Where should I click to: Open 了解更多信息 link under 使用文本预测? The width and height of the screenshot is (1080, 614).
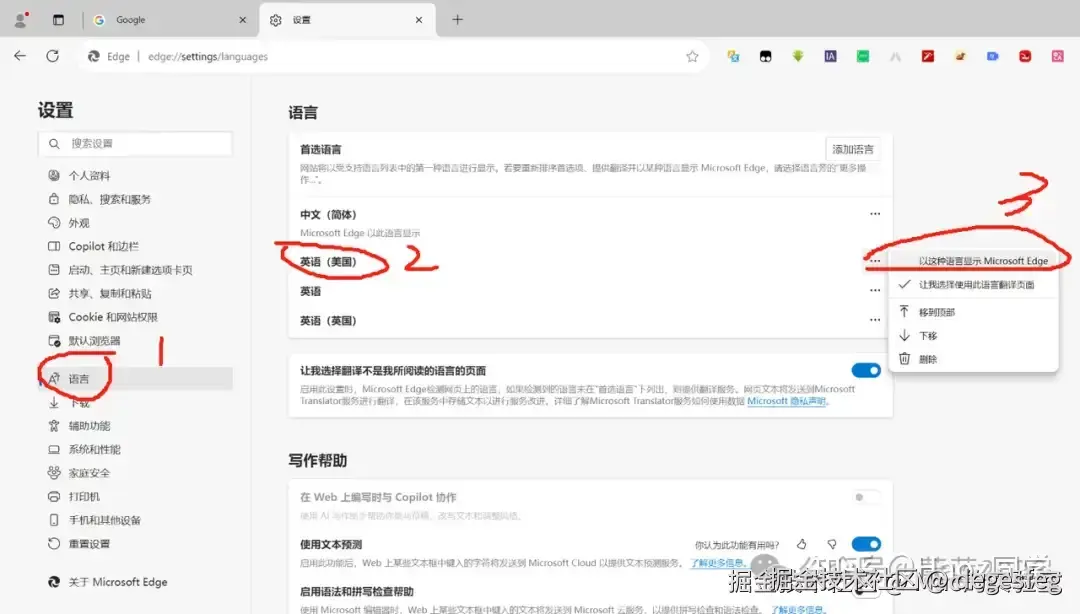click(x=718, y=563)
